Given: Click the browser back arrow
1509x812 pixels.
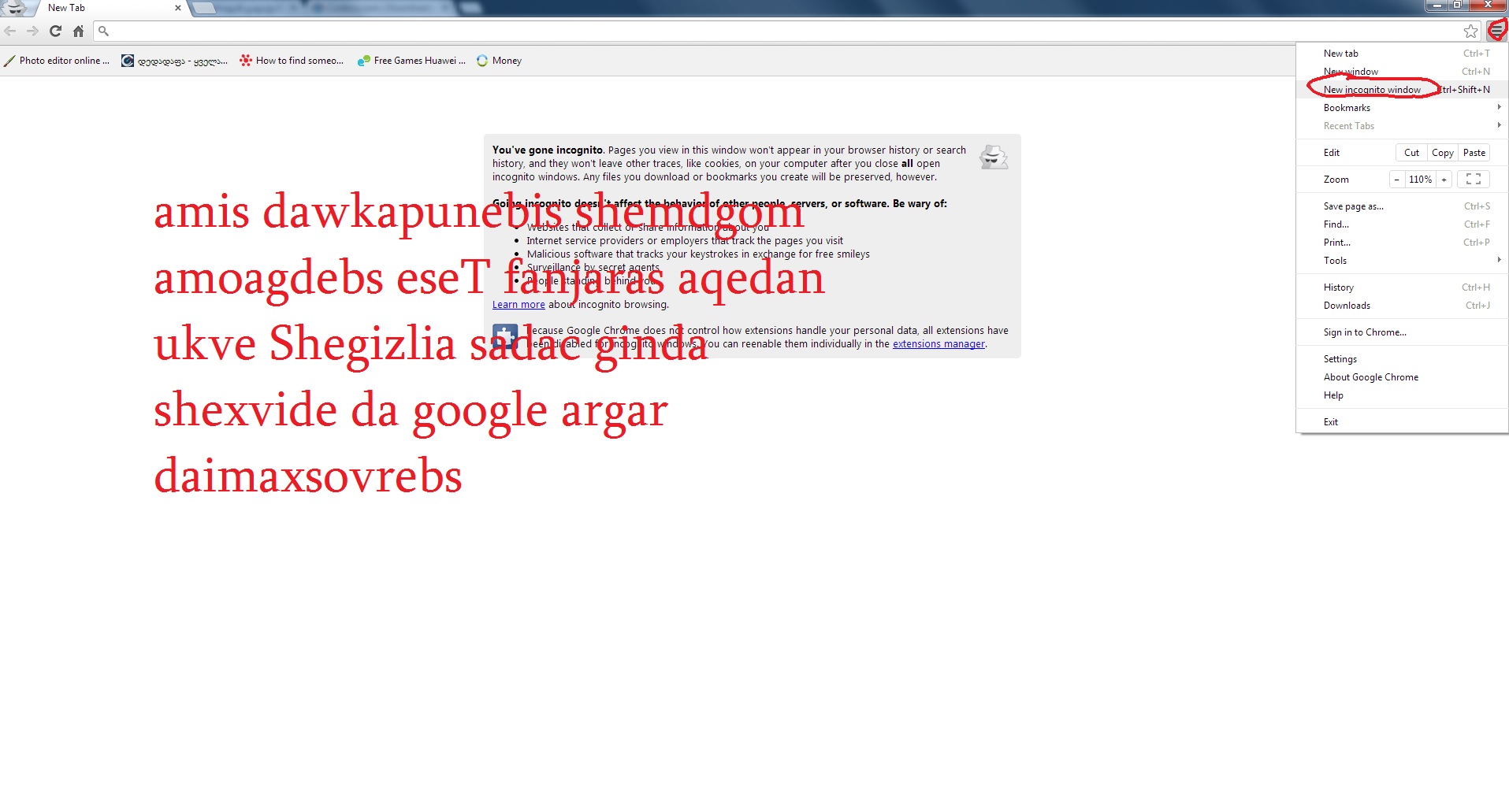Looking at the screenshot, I should (10, 31).
